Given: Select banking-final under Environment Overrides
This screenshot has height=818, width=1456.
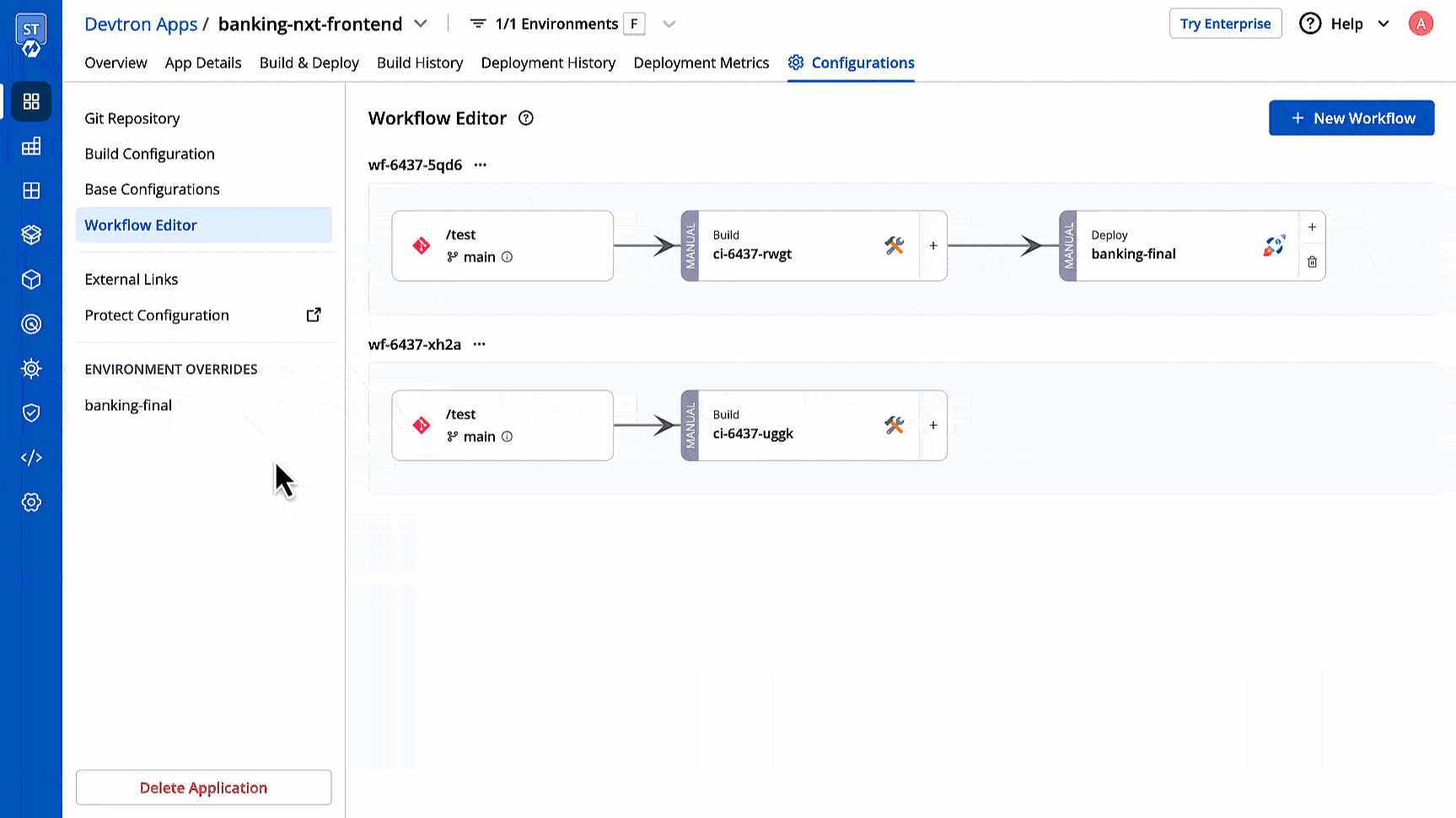Looking at the screenshot, I should pyautogui.click(x=128, y=405).
